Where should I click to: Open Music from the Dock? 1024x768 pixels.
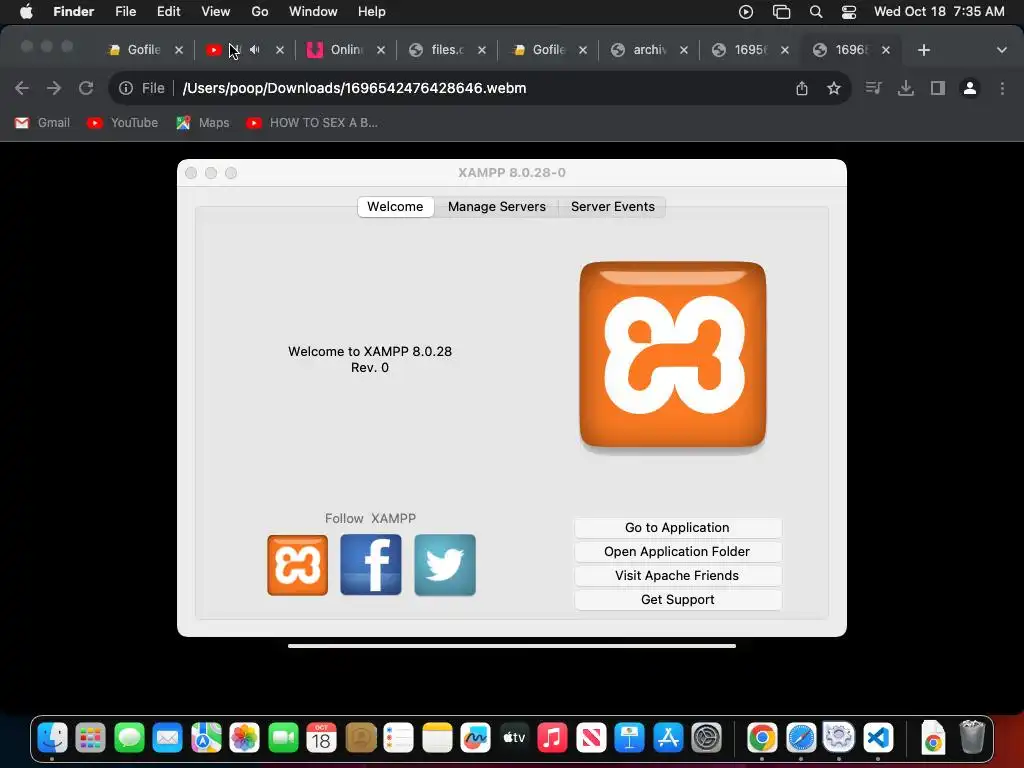(x=552, y=738)
